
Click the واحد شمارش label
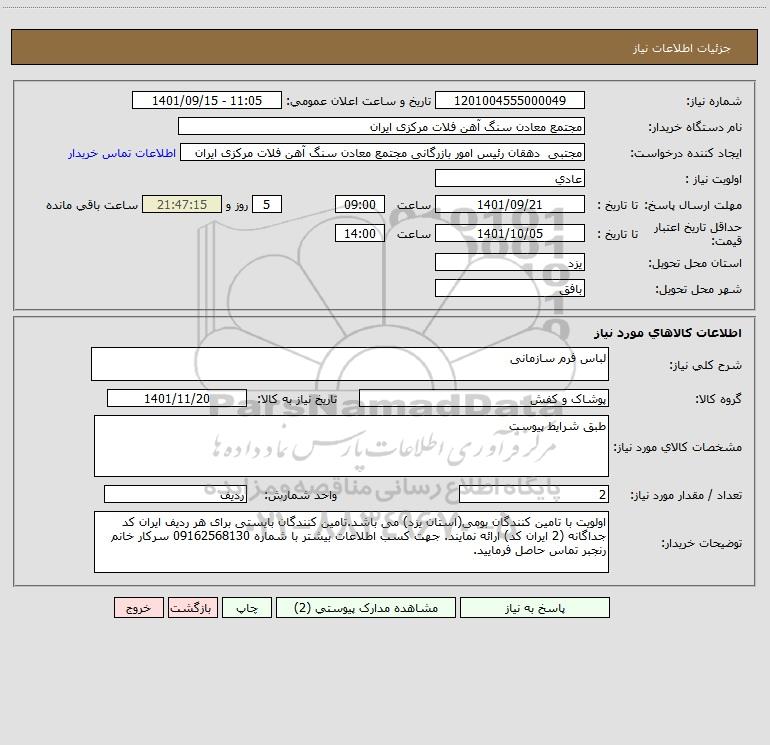[301, 496]
